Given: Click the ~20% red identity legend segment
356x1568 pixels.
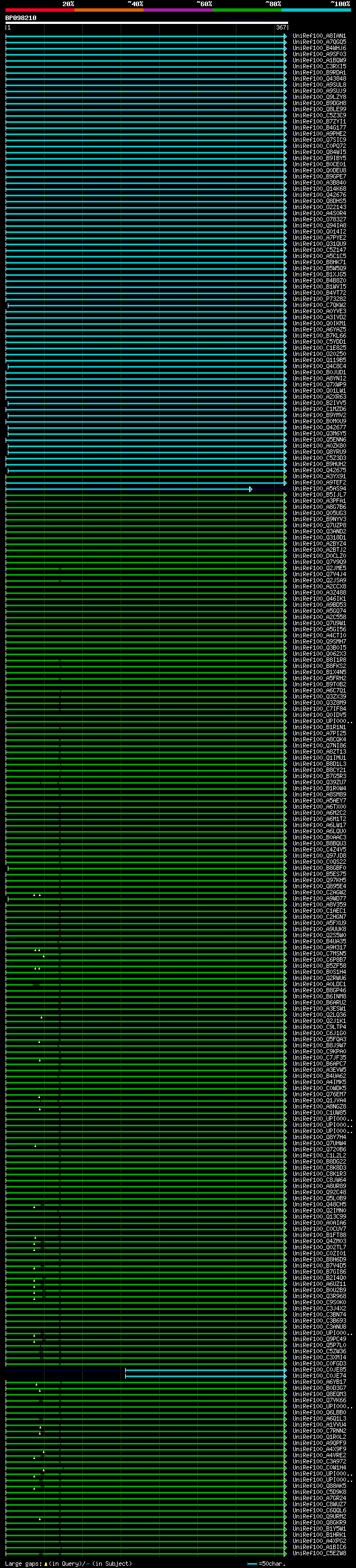Looking at the screenshot, I should (39, 10).
